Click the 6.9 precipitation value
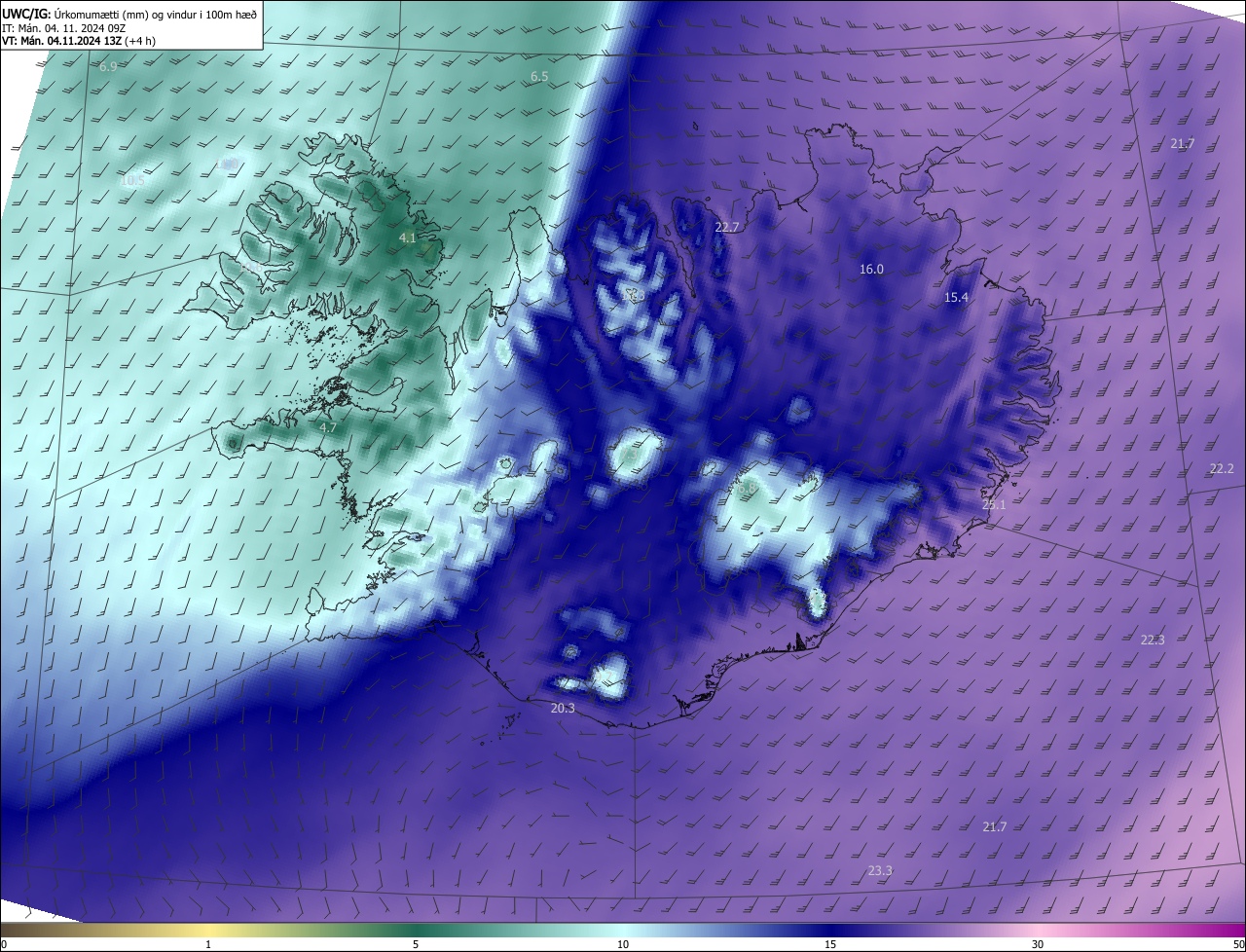 pyautogui.click(x=108, y=67)
